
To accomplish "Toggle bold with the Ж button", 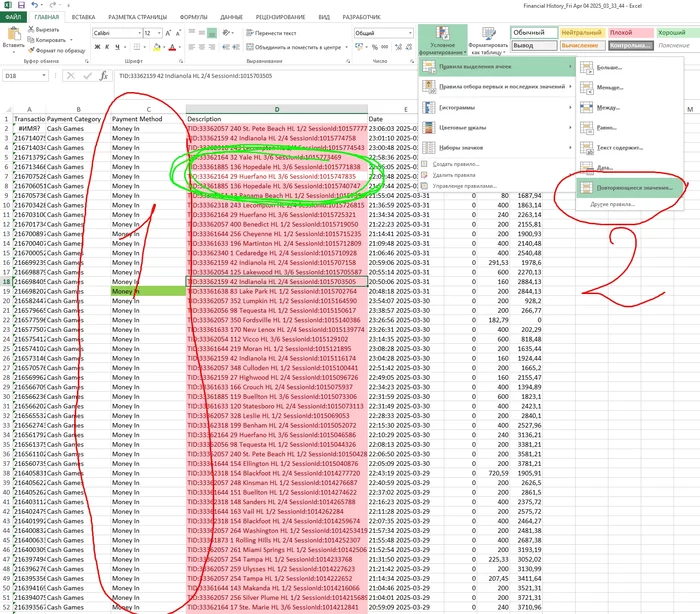I will coord(97,47).
